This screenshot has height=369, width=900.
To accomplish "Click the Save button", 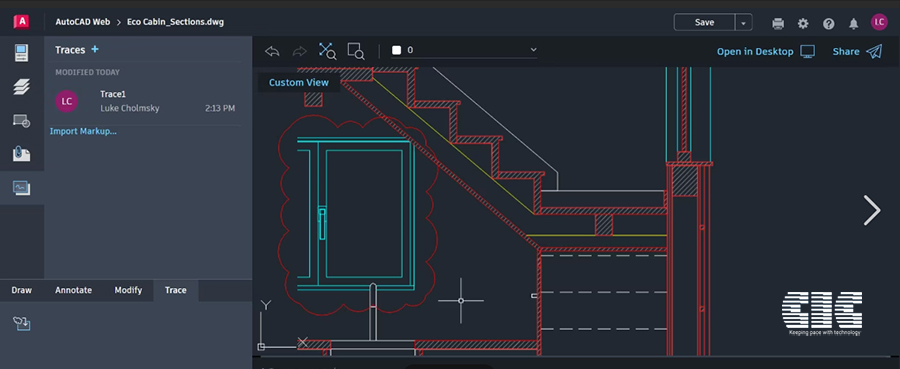I will point(704,23).
